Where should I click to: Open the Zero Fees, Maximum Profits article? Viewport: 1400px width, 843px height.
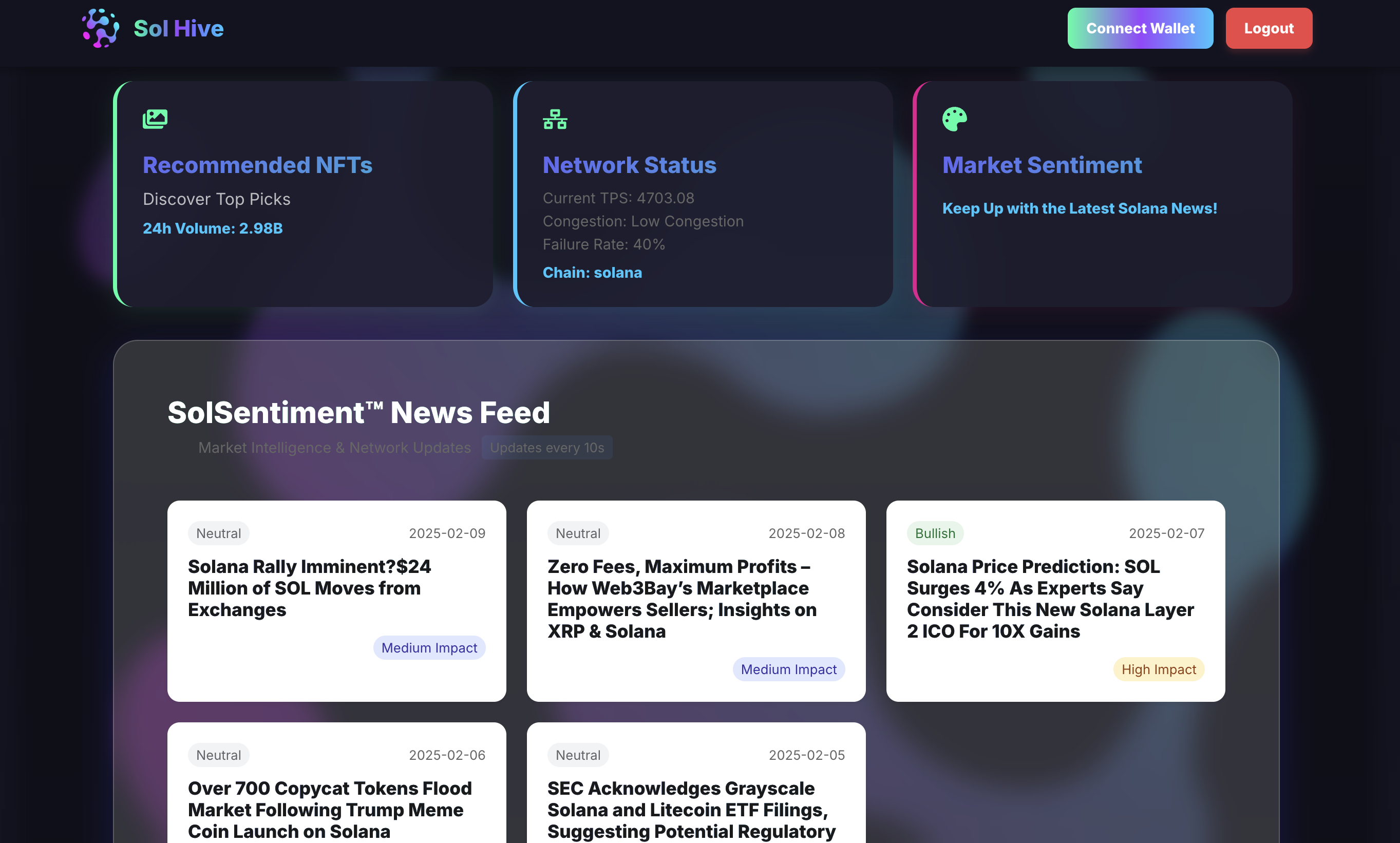tap(681, 599)
